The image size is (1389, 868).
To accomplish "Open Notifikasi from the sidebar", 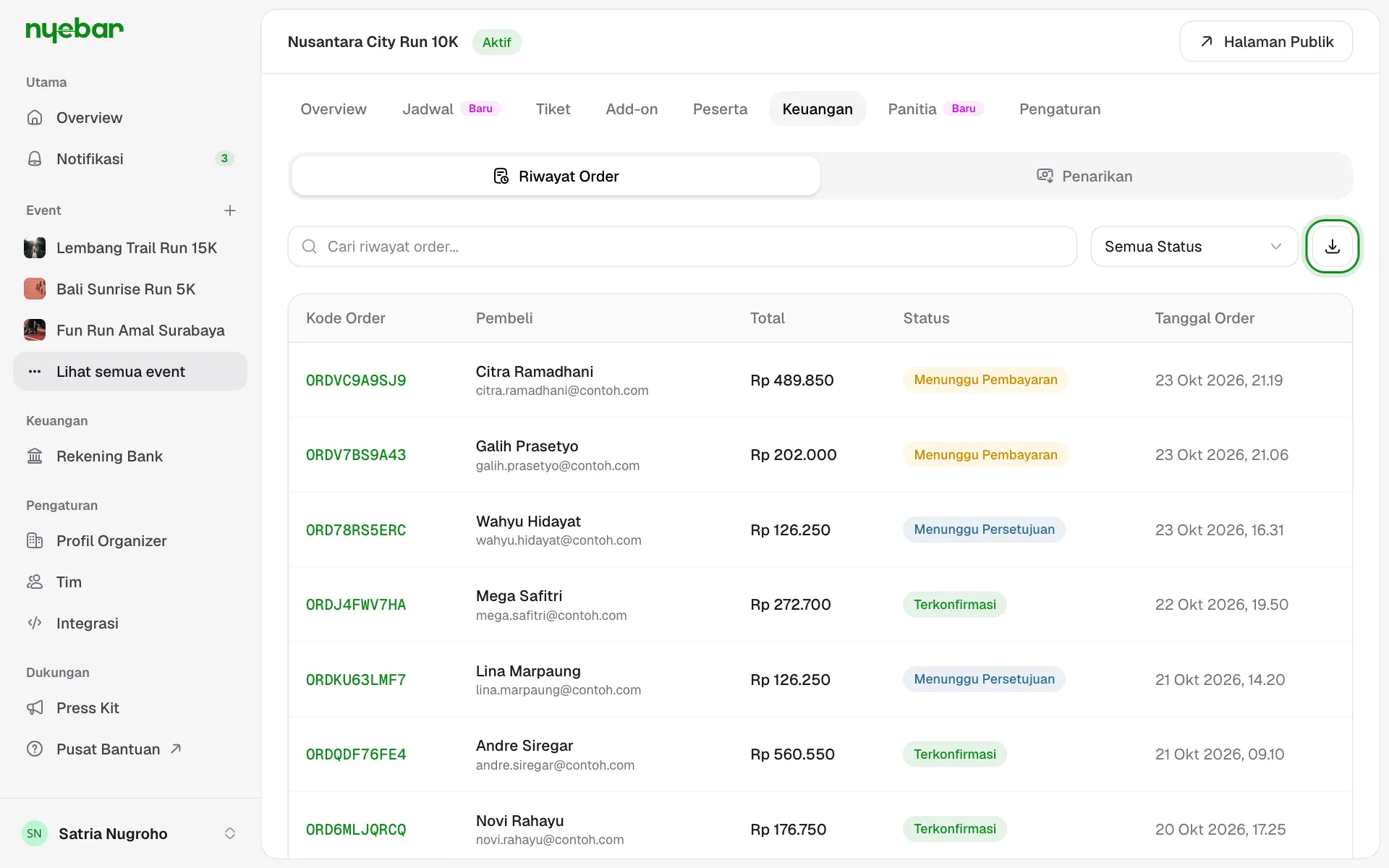I will click(x=130, y=158).
